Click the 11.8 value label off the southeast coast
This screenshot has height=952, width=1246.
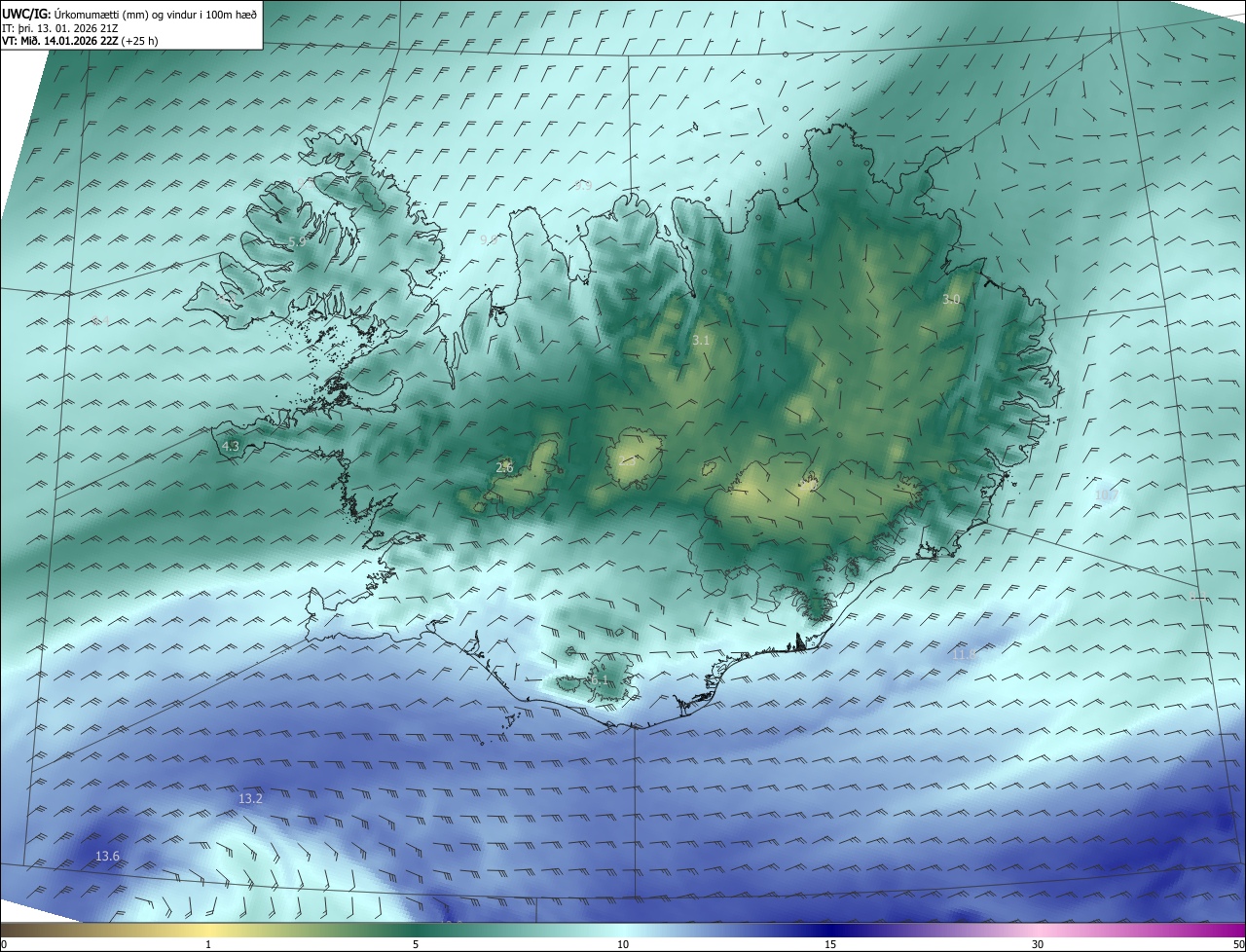(x=964, y=655)
